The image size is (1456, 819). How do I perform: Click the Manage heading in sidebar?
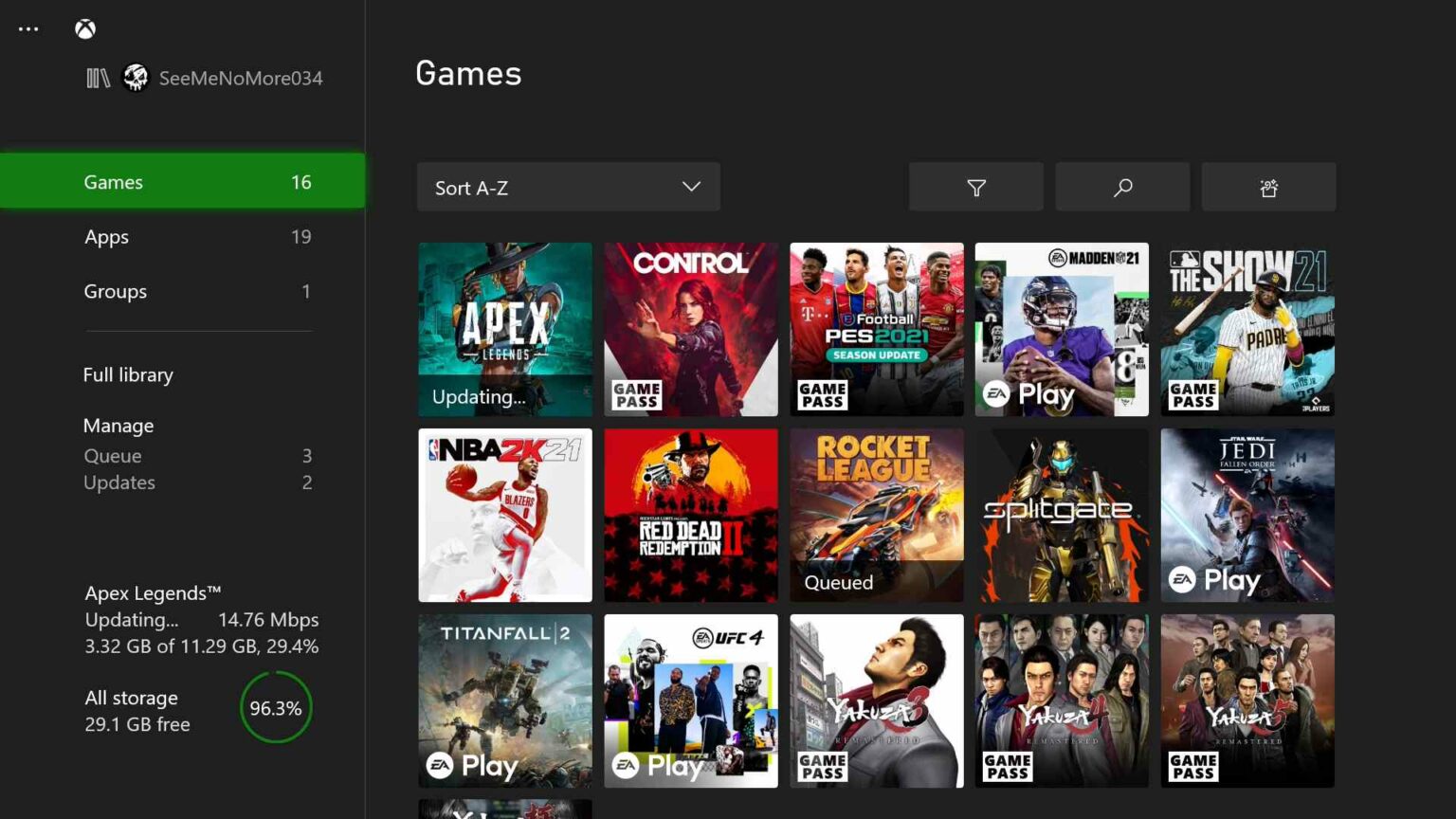(x=118, y=426)
